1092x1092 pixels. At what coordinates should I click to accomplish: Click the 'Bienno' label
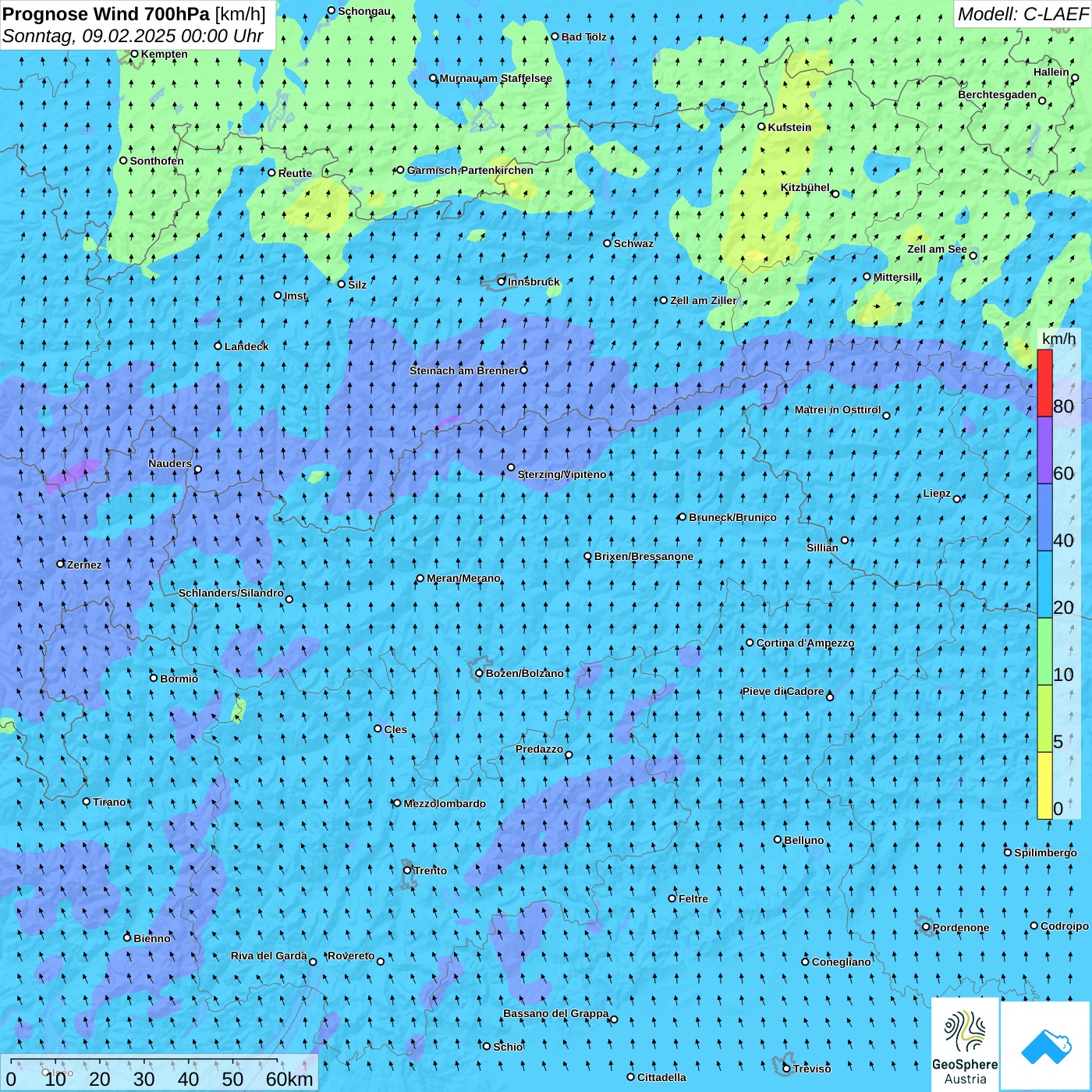pos(152,938)
